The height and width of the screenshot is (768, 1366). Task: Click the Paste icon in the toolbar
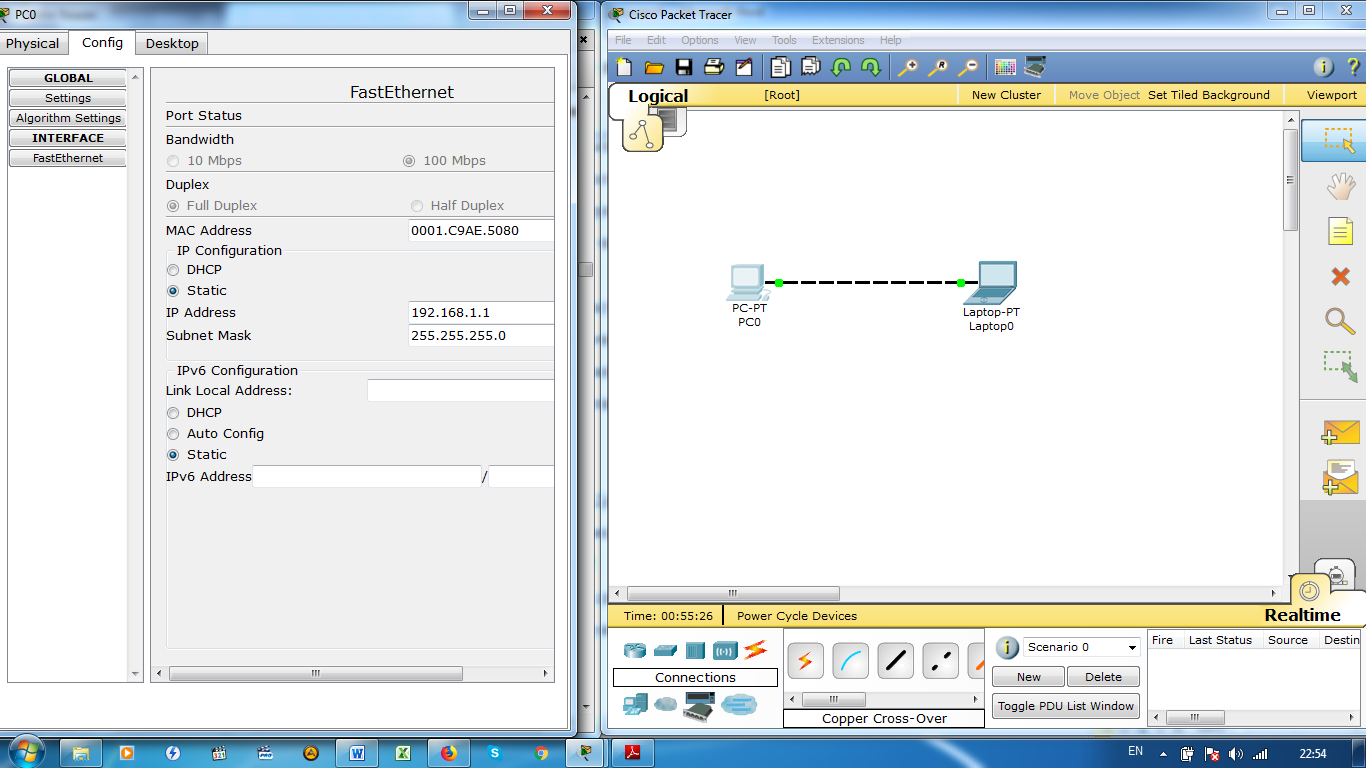point(811,67)
